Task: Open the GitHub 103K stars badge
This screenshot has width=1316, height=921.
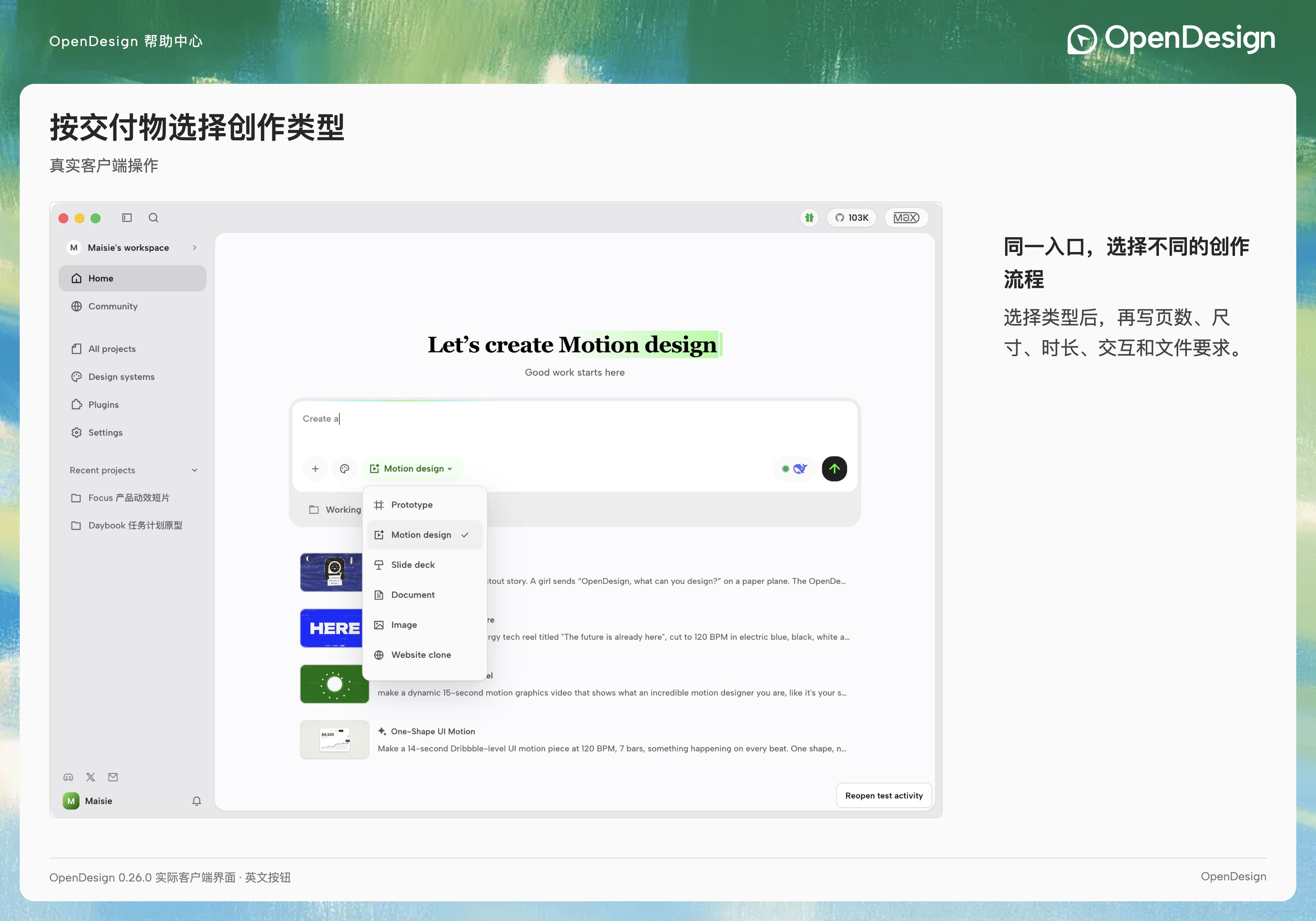Action: click(x=852, y=218)
